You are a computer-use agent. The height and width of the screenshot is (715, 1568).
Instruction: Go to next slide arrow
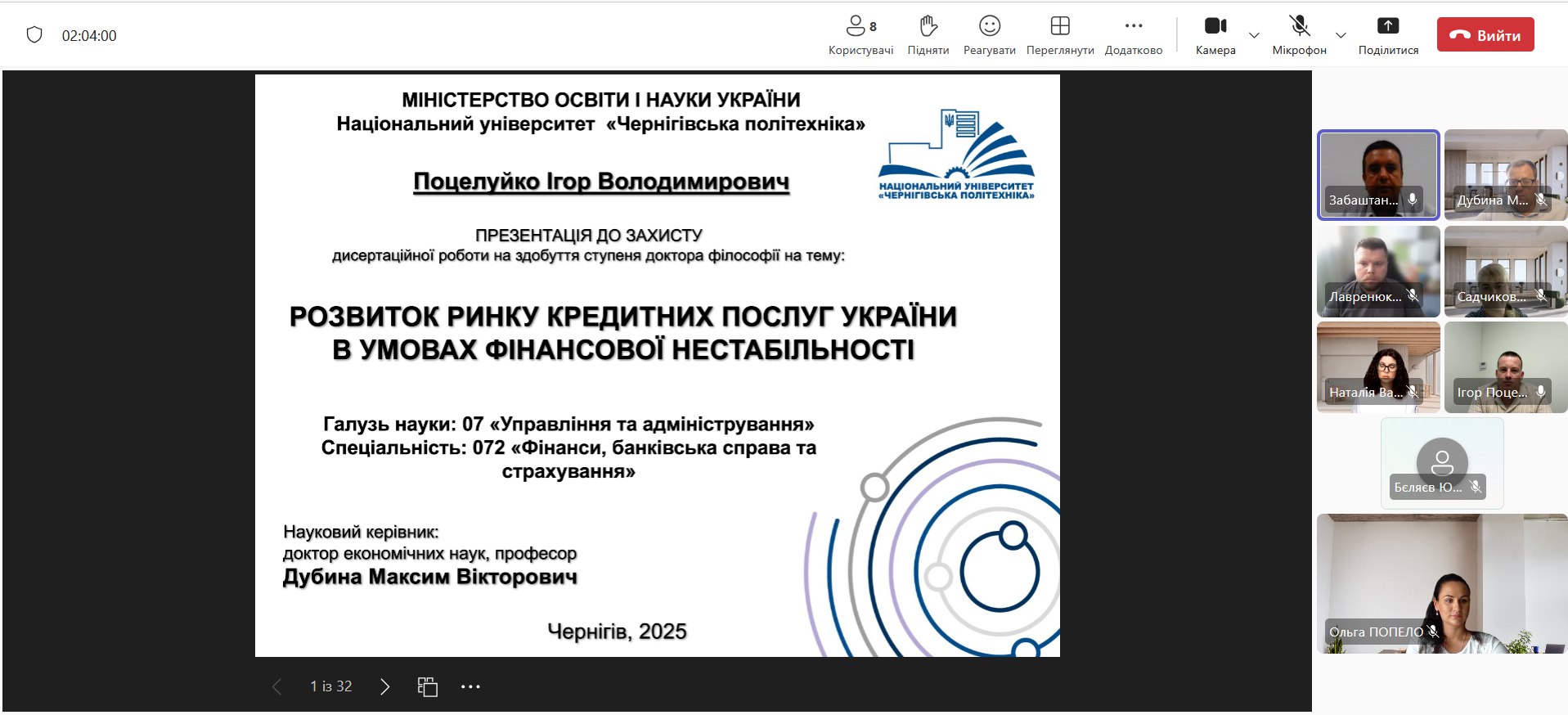pyautogui.click(x=384, y=686)
